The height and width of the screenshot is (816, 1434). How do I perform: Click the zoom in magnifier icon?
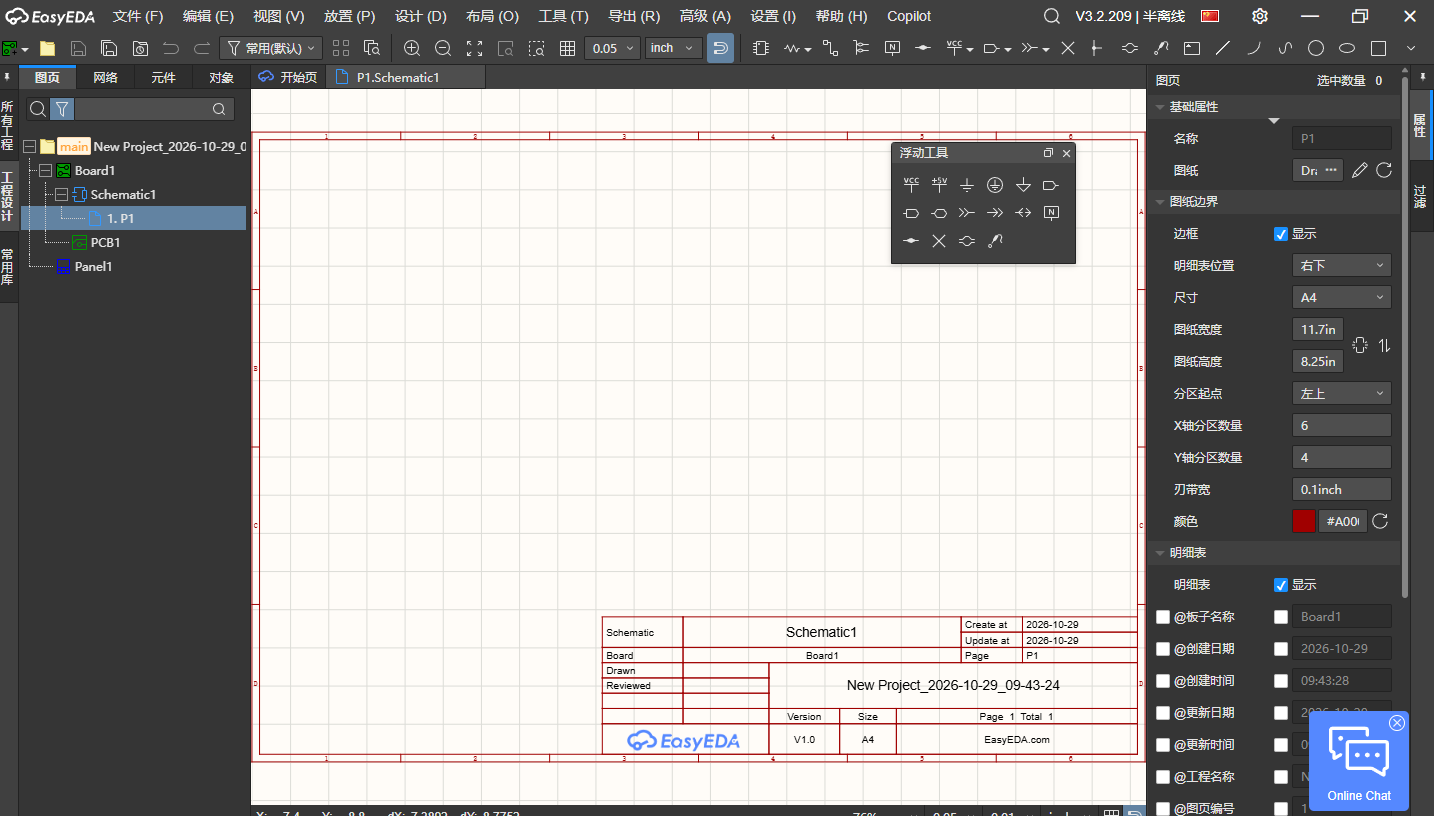click(412, 48)
